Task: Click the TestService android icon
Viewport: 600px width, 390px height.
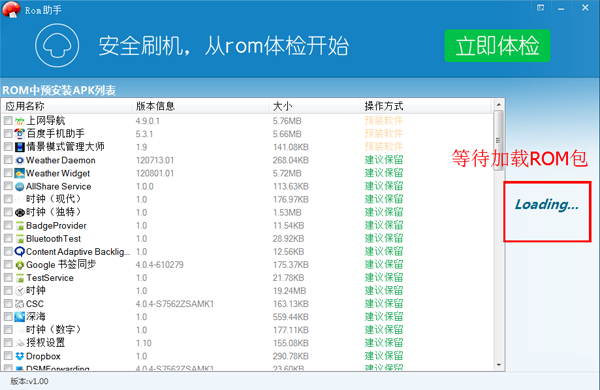Action: 20,278
